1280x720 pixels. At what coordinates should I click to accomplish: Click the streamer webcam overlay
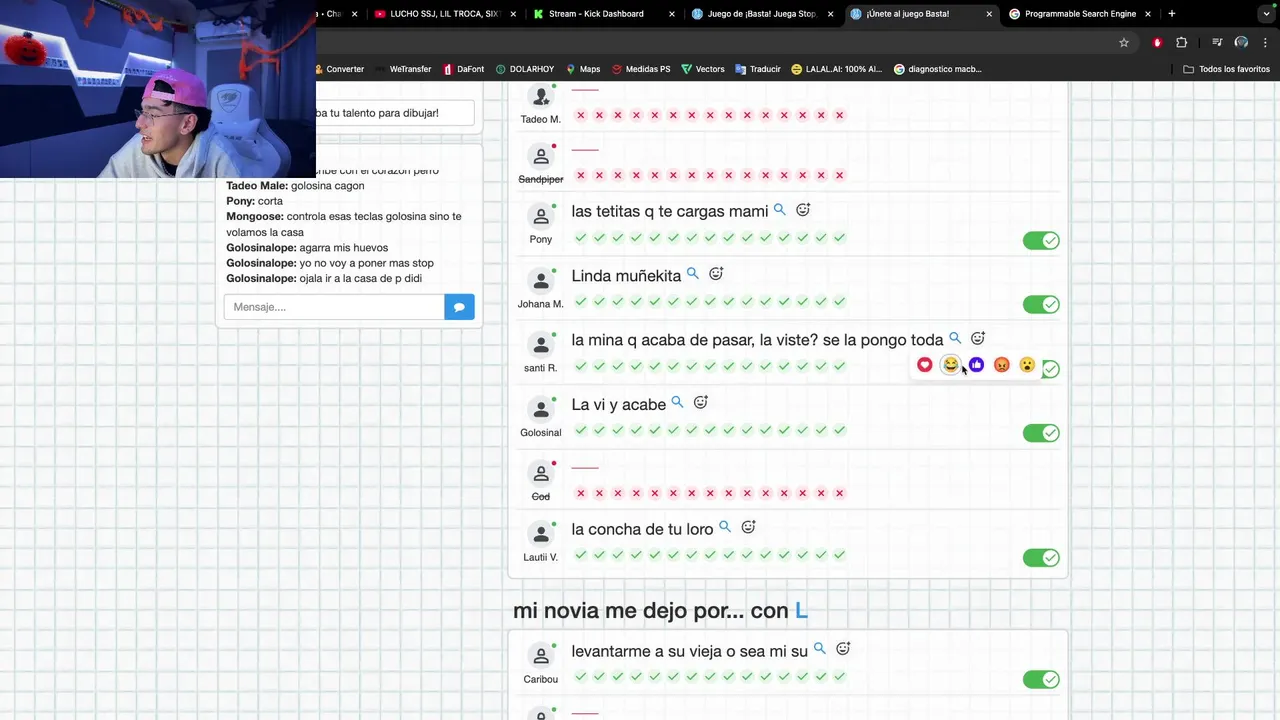pyautogui.click(x=158, y=89)
